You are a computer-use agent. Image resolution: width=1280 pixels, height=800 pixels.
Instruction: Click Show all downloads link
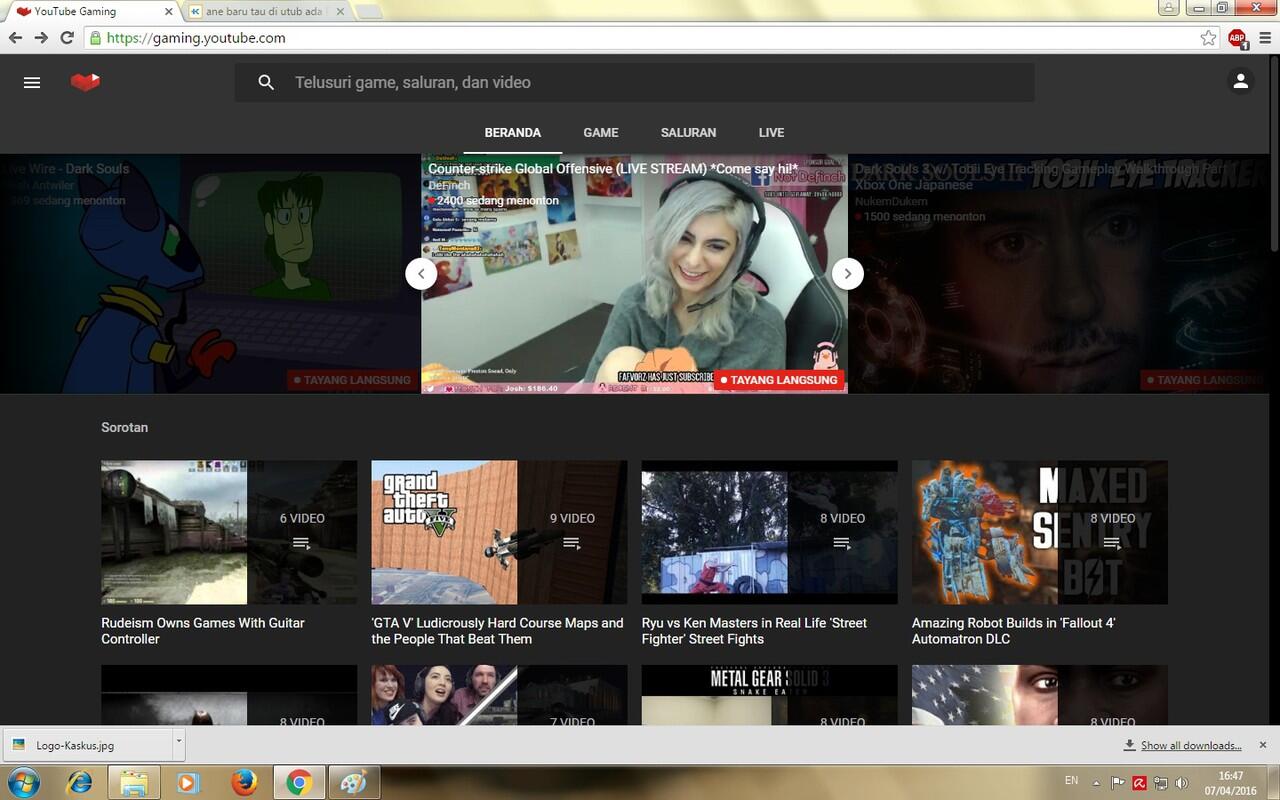(x=1191, y=745)
